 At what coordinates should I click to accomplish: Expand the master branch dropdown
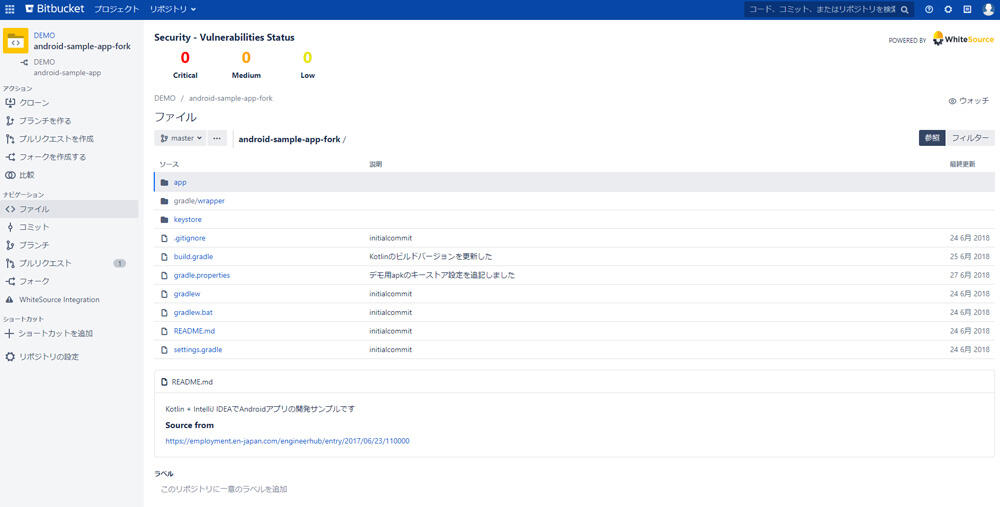click(181, 138)
